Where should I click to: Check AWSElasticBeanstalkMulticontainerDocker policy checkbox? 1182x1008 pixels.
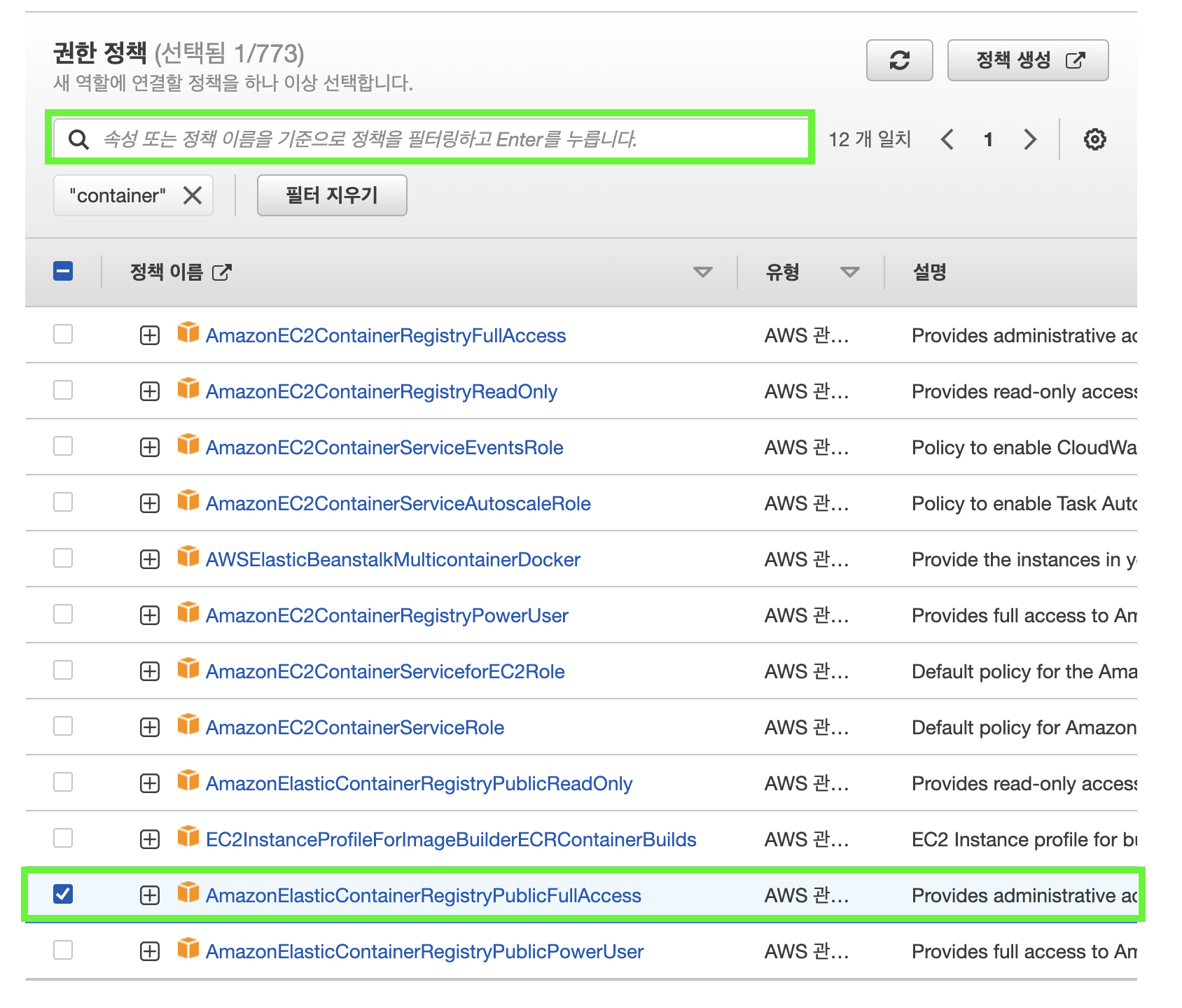tap(63, 558)
